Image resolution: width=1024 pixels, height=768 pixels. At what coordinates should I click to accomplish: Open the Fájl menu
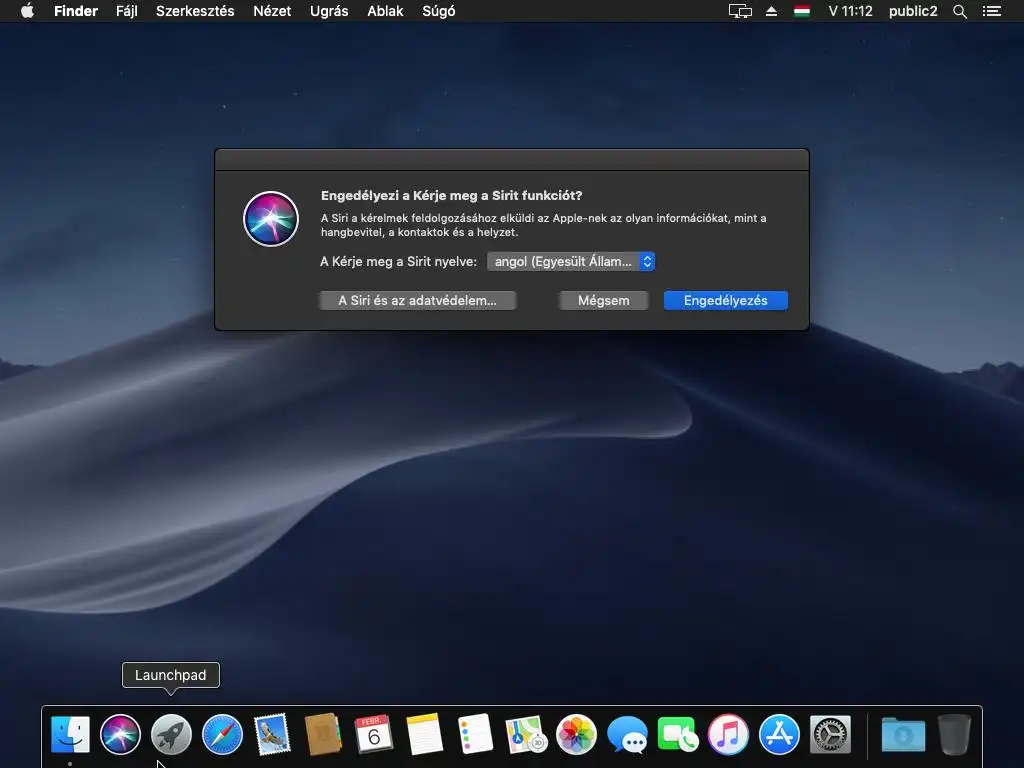tap(127, 11)
